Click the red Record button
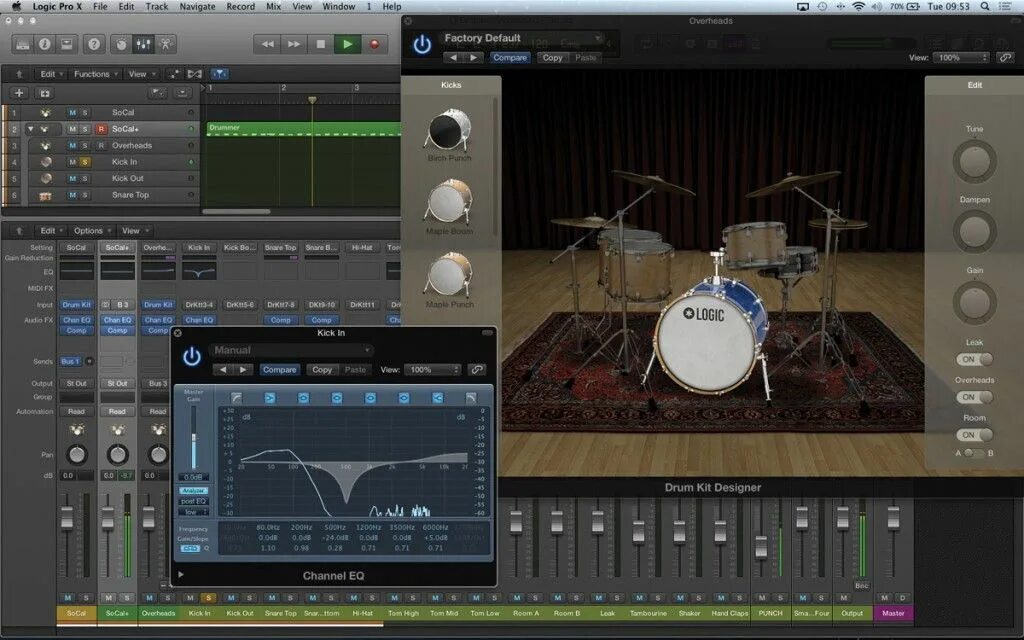Viewport: 1024px width, 640px height. click(374, 44)
